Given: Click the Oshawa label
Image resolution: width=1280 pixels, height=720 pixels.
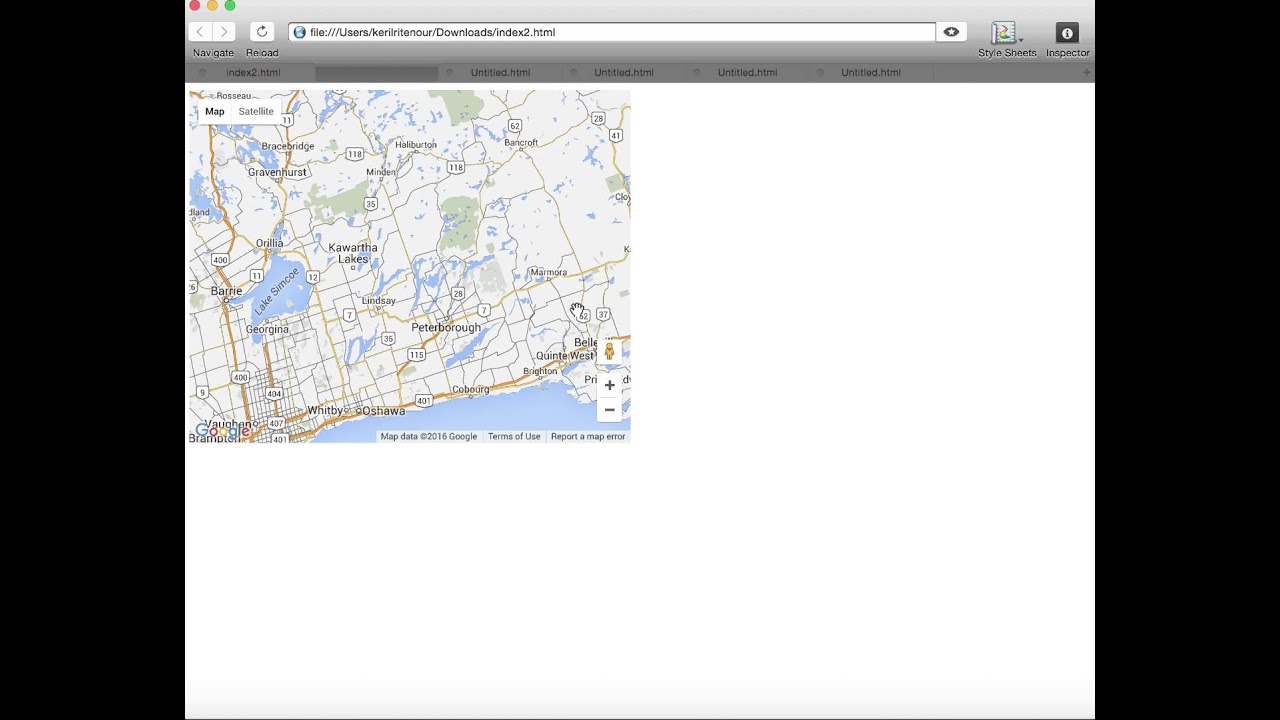Looking at the screenshot, I should coord(384,411).
